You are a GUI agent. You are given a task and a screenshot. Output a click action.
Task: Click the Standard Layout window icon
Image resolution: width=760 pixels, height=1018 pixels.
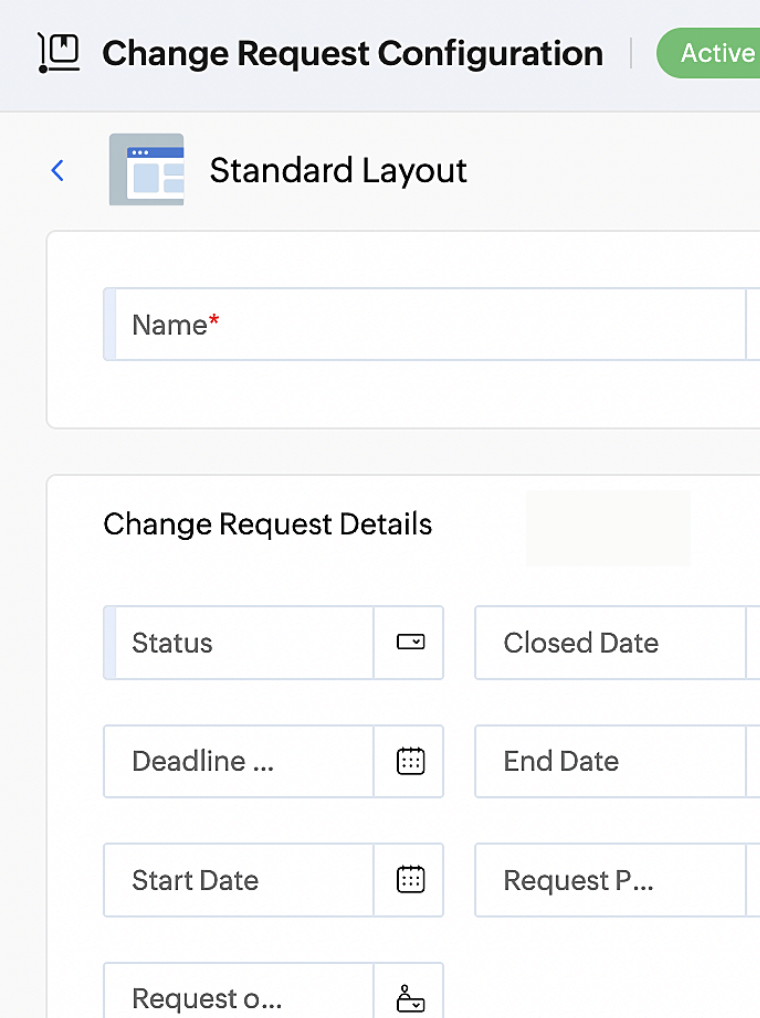[148, 170]
